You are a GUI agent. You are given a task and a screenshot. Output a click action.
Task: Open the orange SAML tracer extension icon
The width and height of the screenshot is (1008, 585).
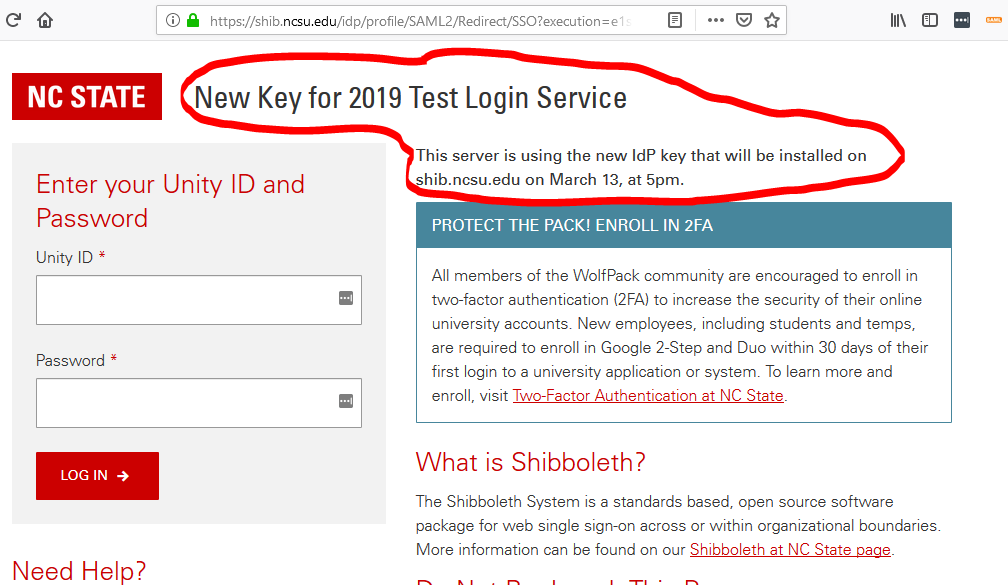[994, 21]
